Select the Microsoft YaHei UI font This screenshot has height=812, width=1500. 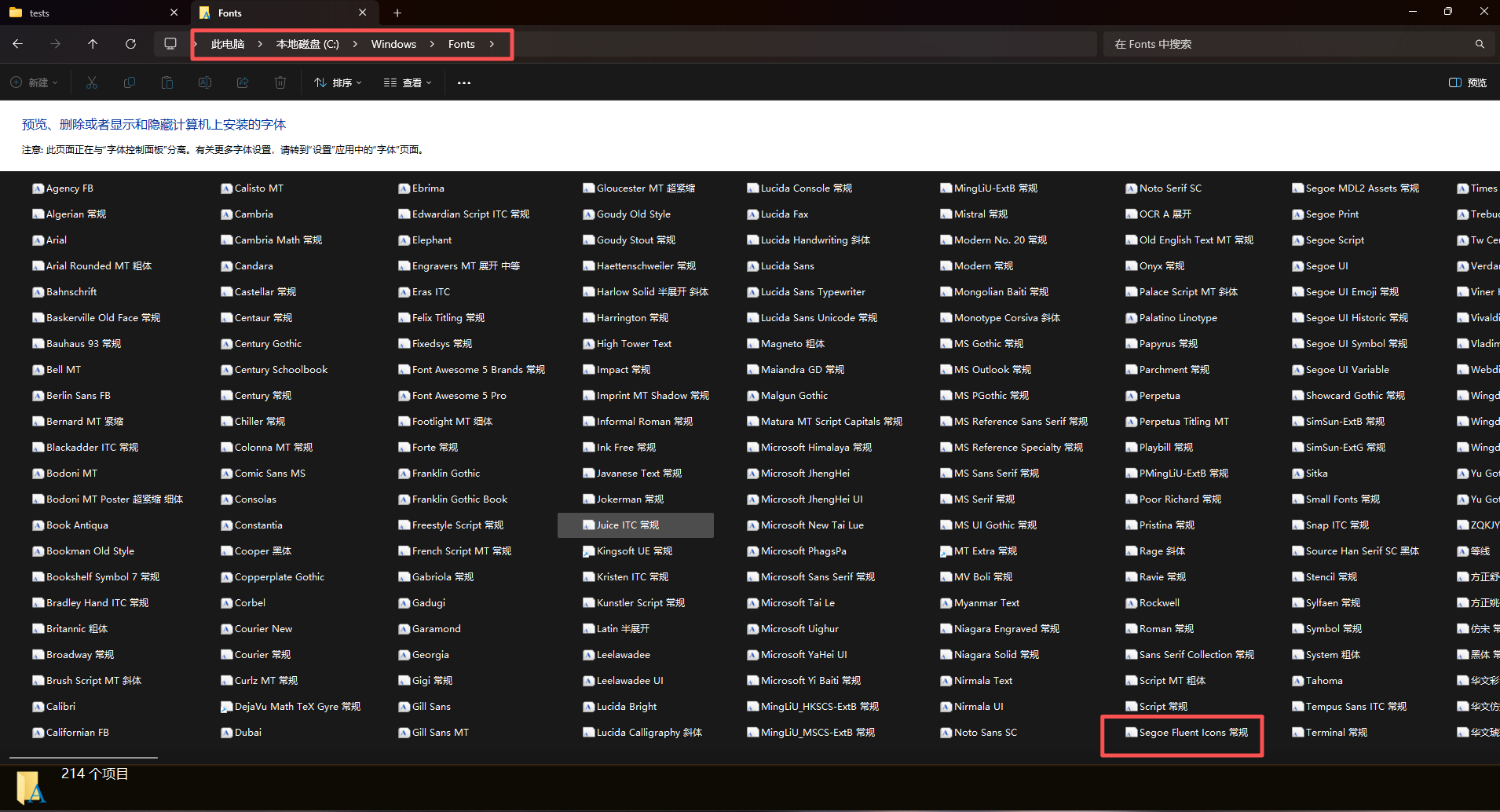tap(797, 654)
